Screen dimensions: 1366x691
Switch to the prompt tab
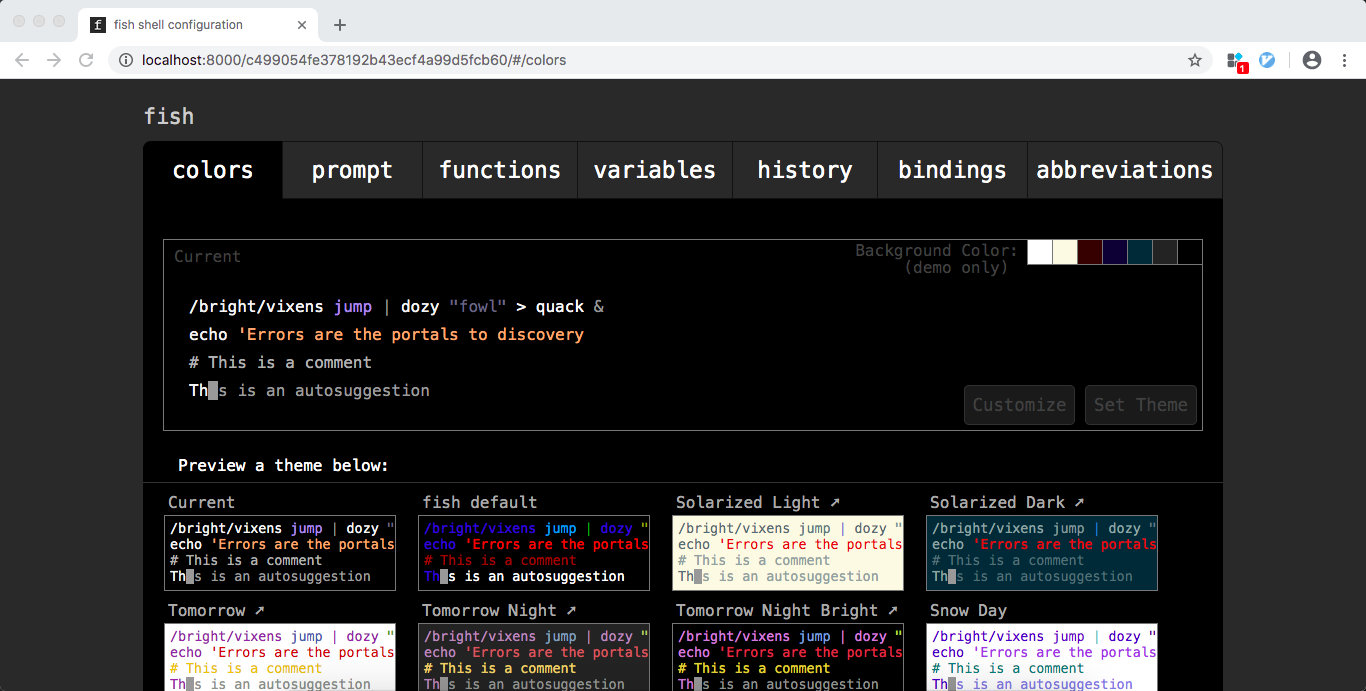point(352,170)
